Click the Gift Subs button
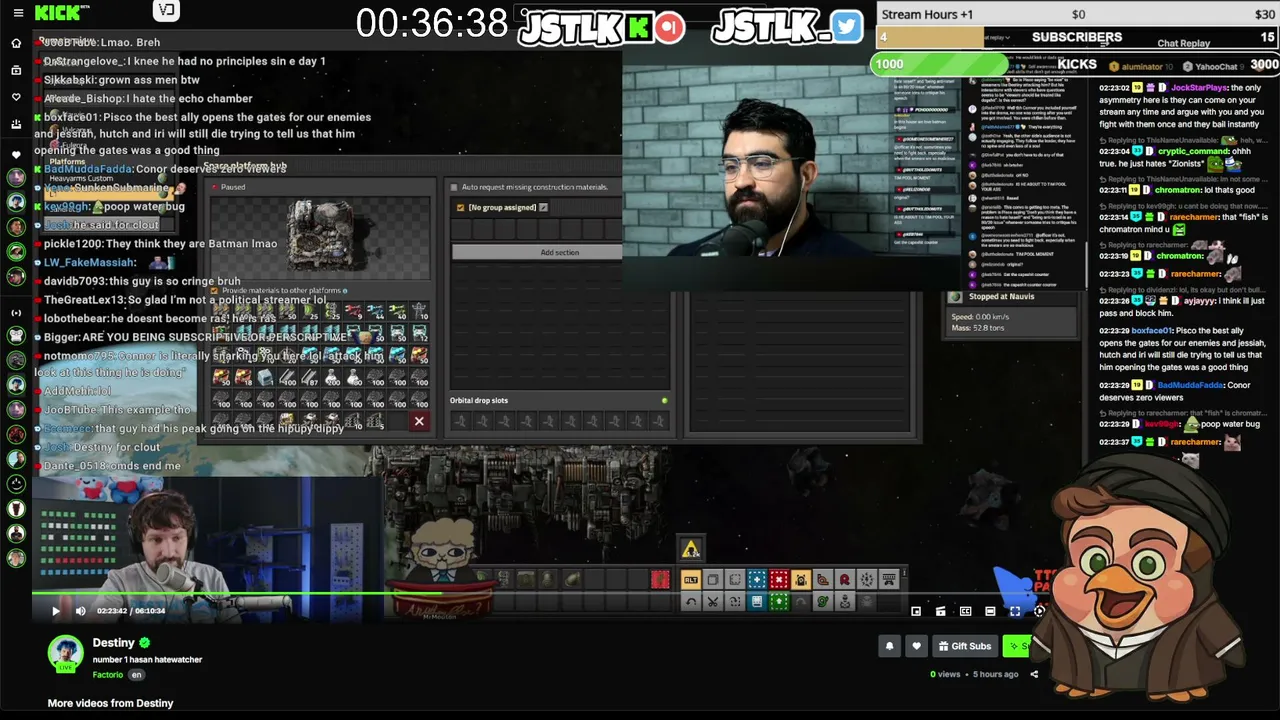 click(965, 646)
